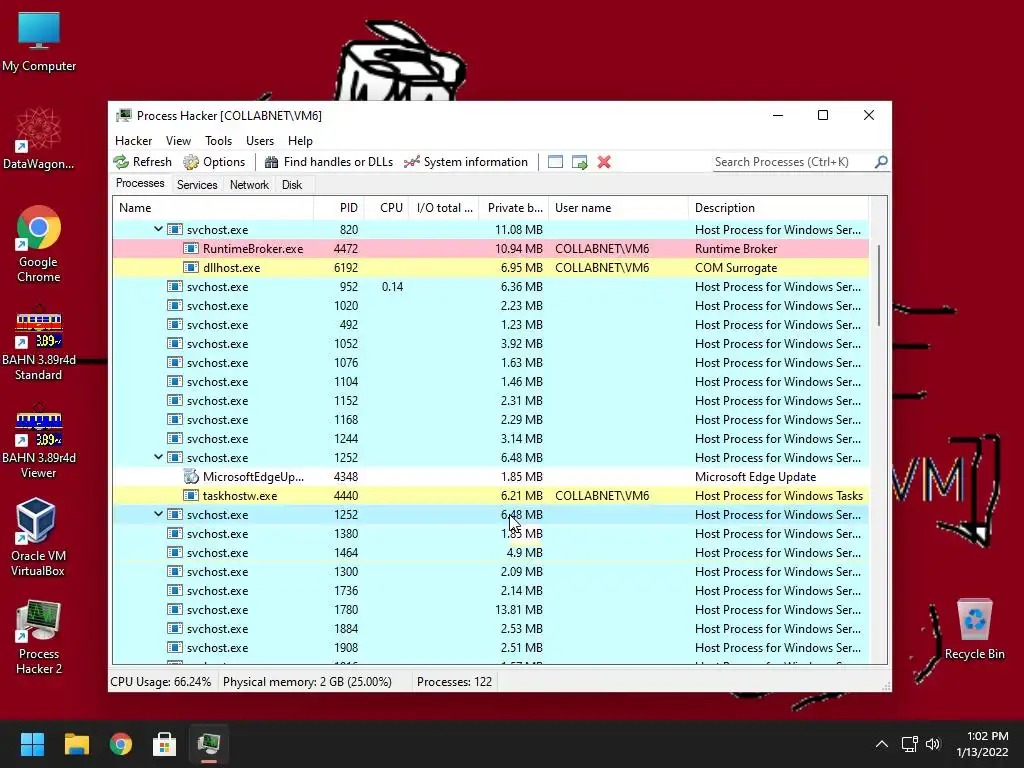Viewport: 1024px width, 768px height.
Task: Select the taskhostw.exe process icon
Action: click(191, 495)
